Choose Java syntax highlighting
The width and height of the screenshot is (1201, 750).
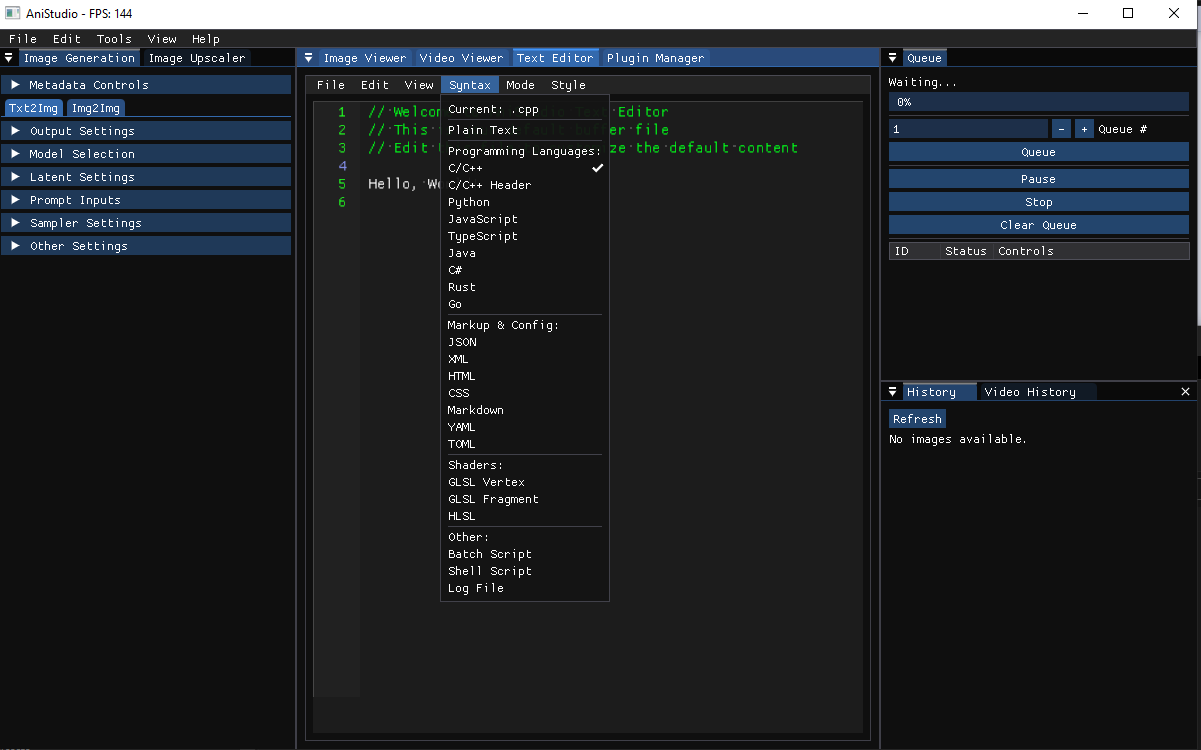tap(525, 253)
